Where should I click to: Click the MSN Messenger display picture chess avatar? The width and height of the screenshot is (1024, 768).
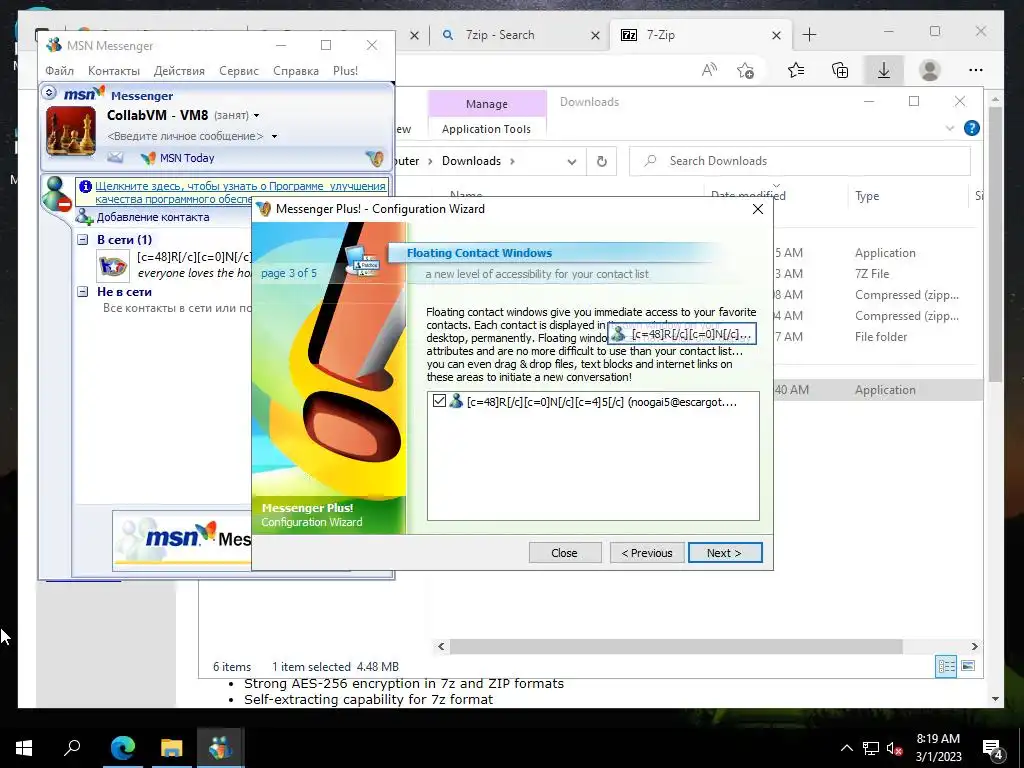click(x=71, y=131)
